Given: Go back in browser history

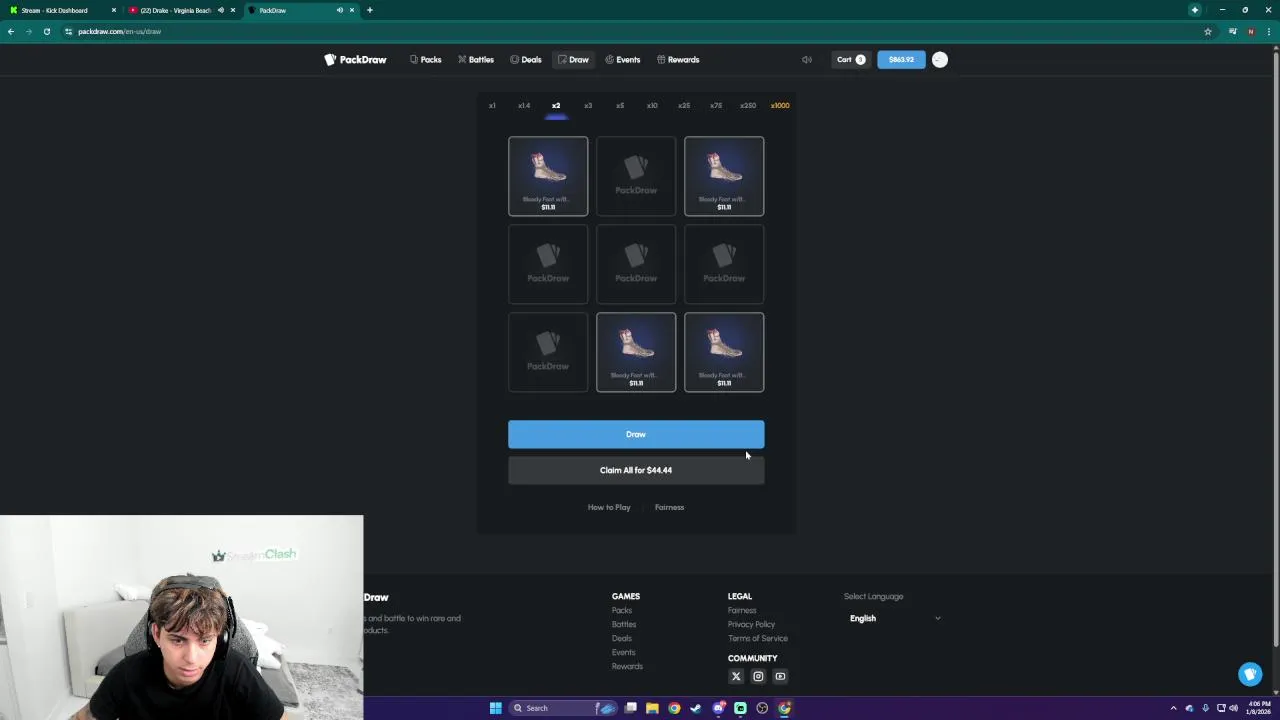Looking at the screenshot, I should tap(11, 32).
